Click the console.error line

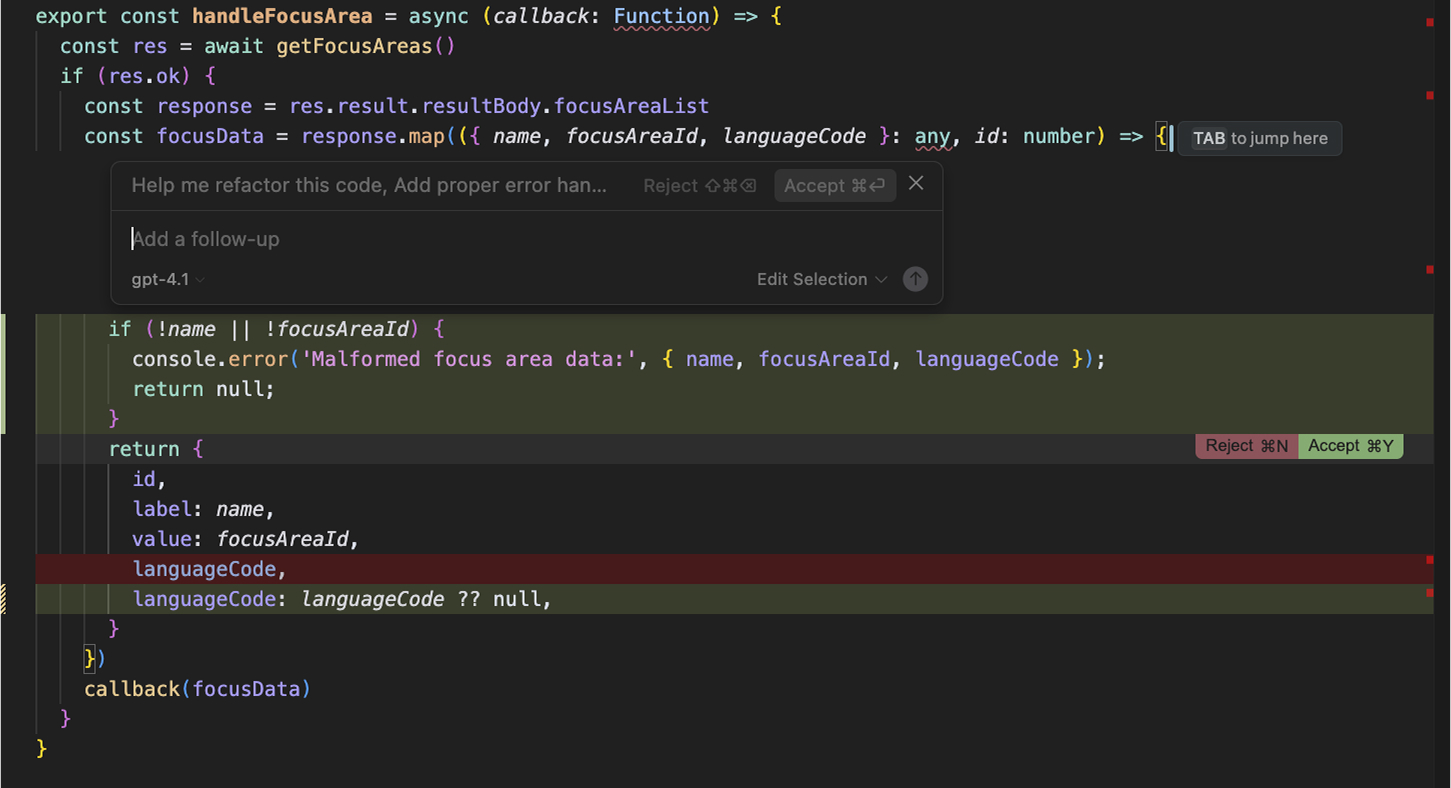point(619,359)
